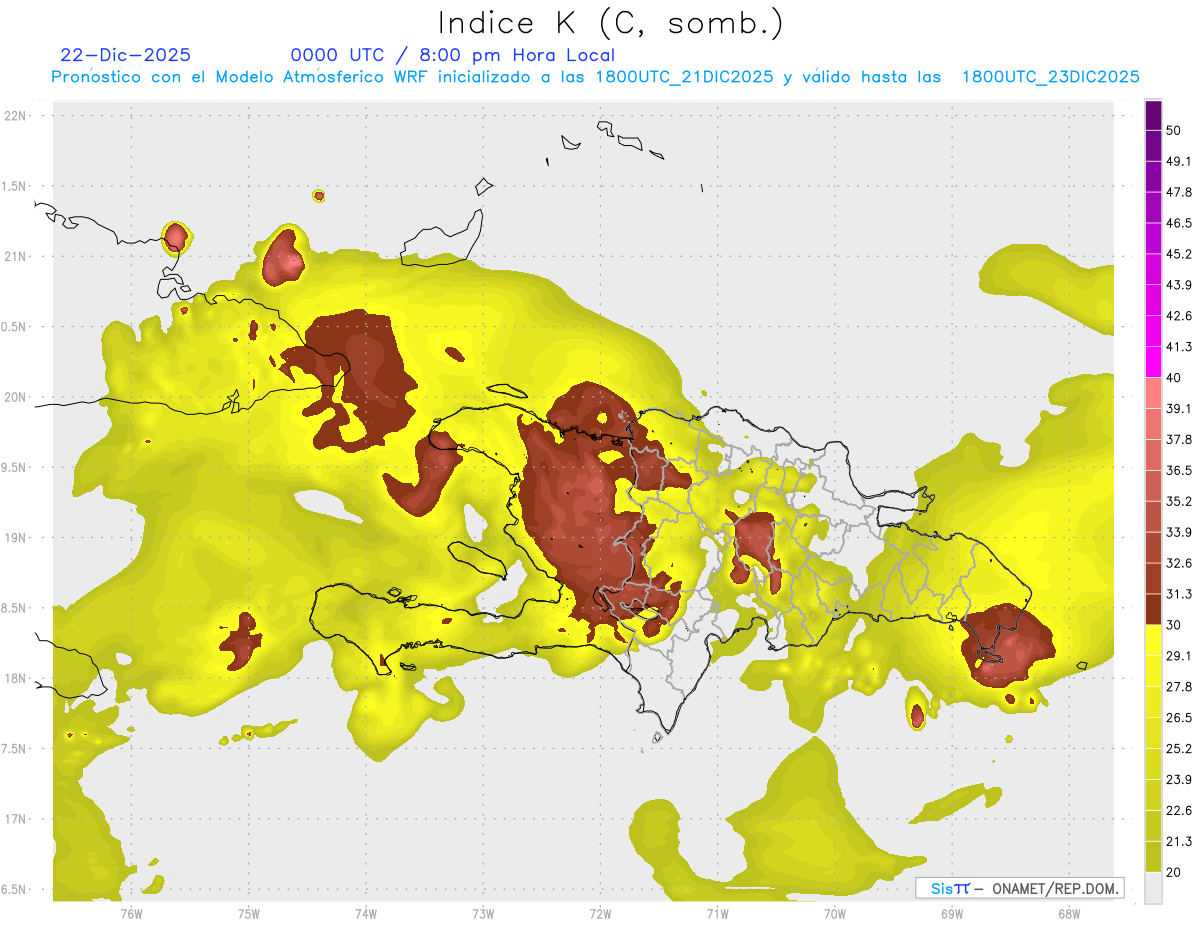Click the legend value "43.9"
The width and height of the screenshot is (1200, 927).
click(x=1179, y=285)
